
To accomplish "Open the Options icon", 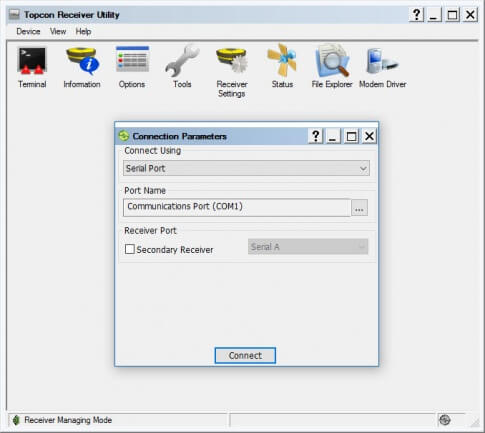I will point(132,59).
